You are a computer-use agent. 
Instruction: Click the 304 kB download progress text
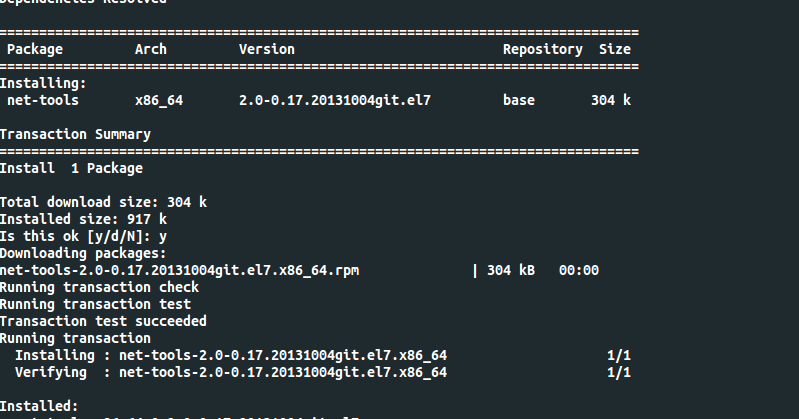tap(511, 271)
